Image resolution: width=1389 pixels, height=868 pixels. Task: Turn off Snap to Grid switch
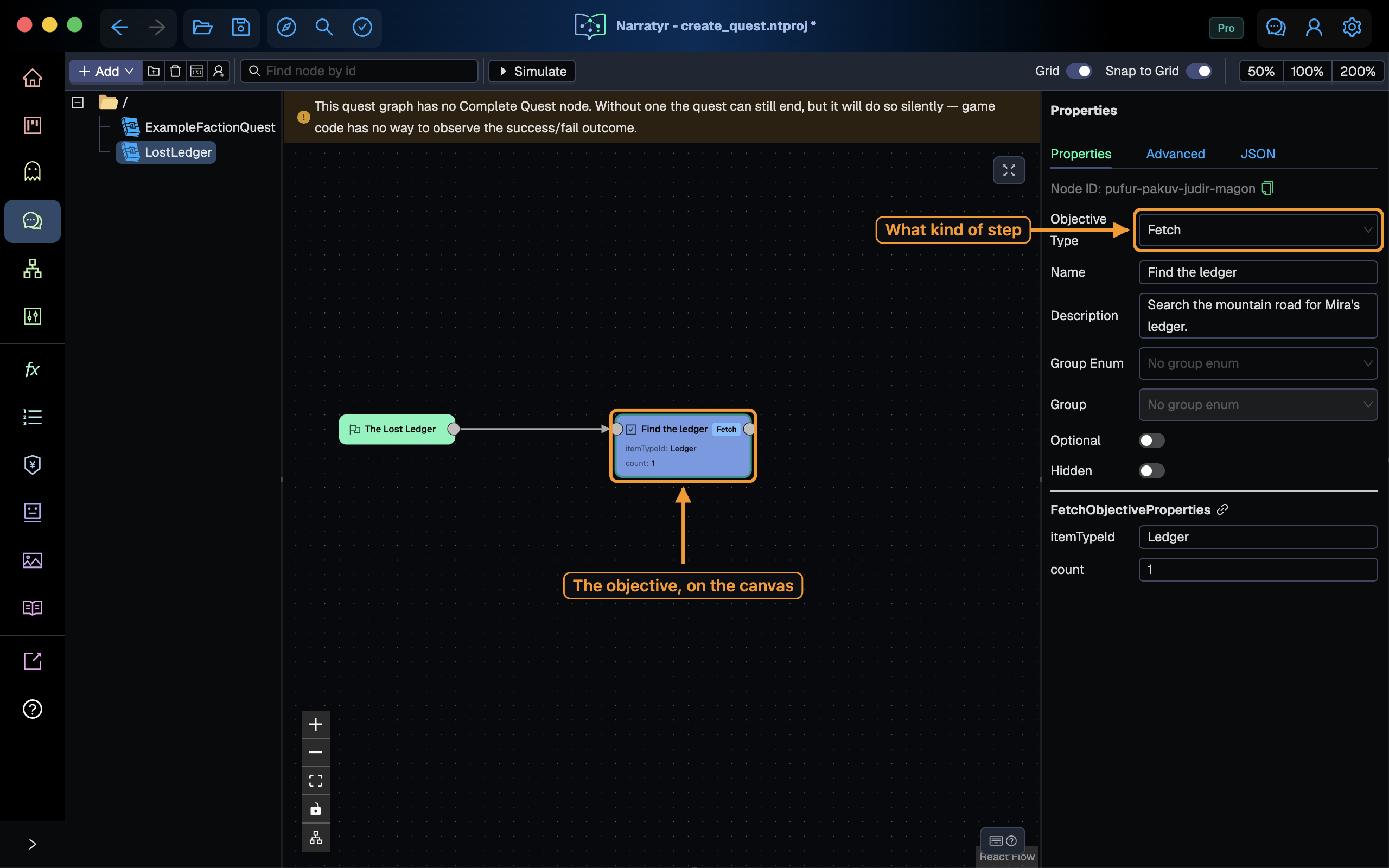click(x=1199, y=71)
